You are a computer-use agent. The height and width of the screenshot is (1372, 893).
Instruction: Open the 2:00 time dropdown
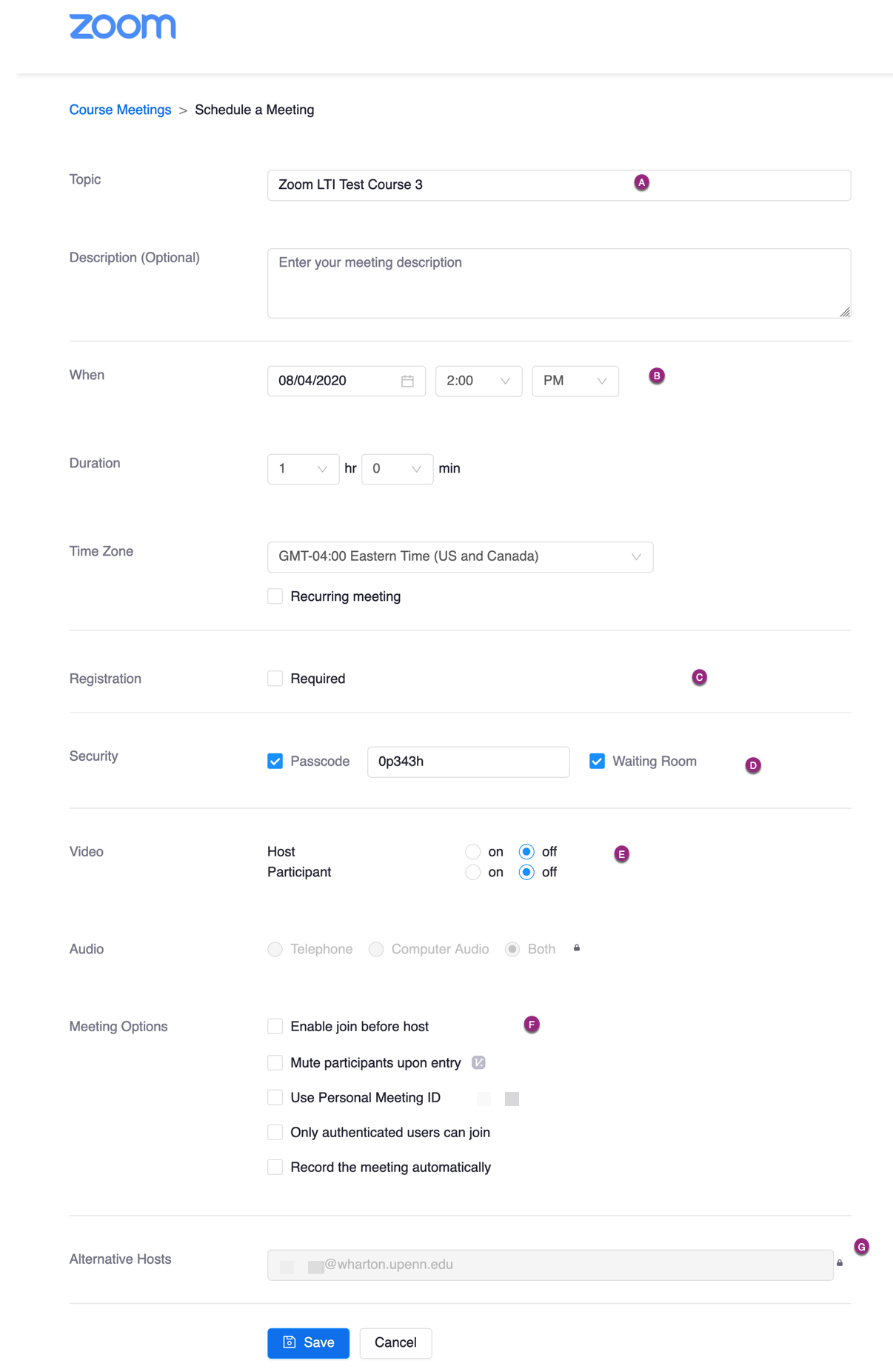click(478, 381)
